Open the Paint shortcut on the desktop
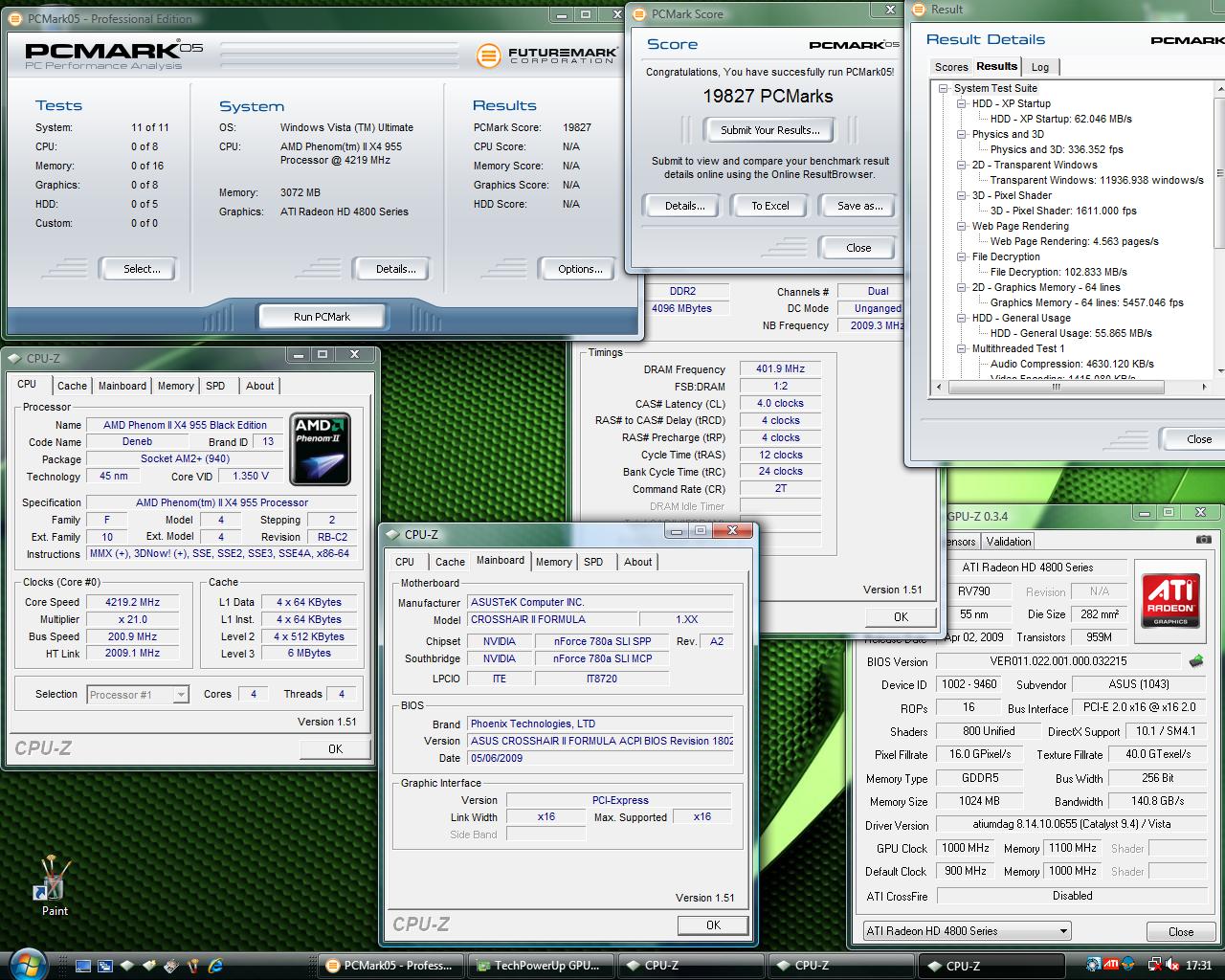Screen dimensions: 1225x980 pos(54,886)
